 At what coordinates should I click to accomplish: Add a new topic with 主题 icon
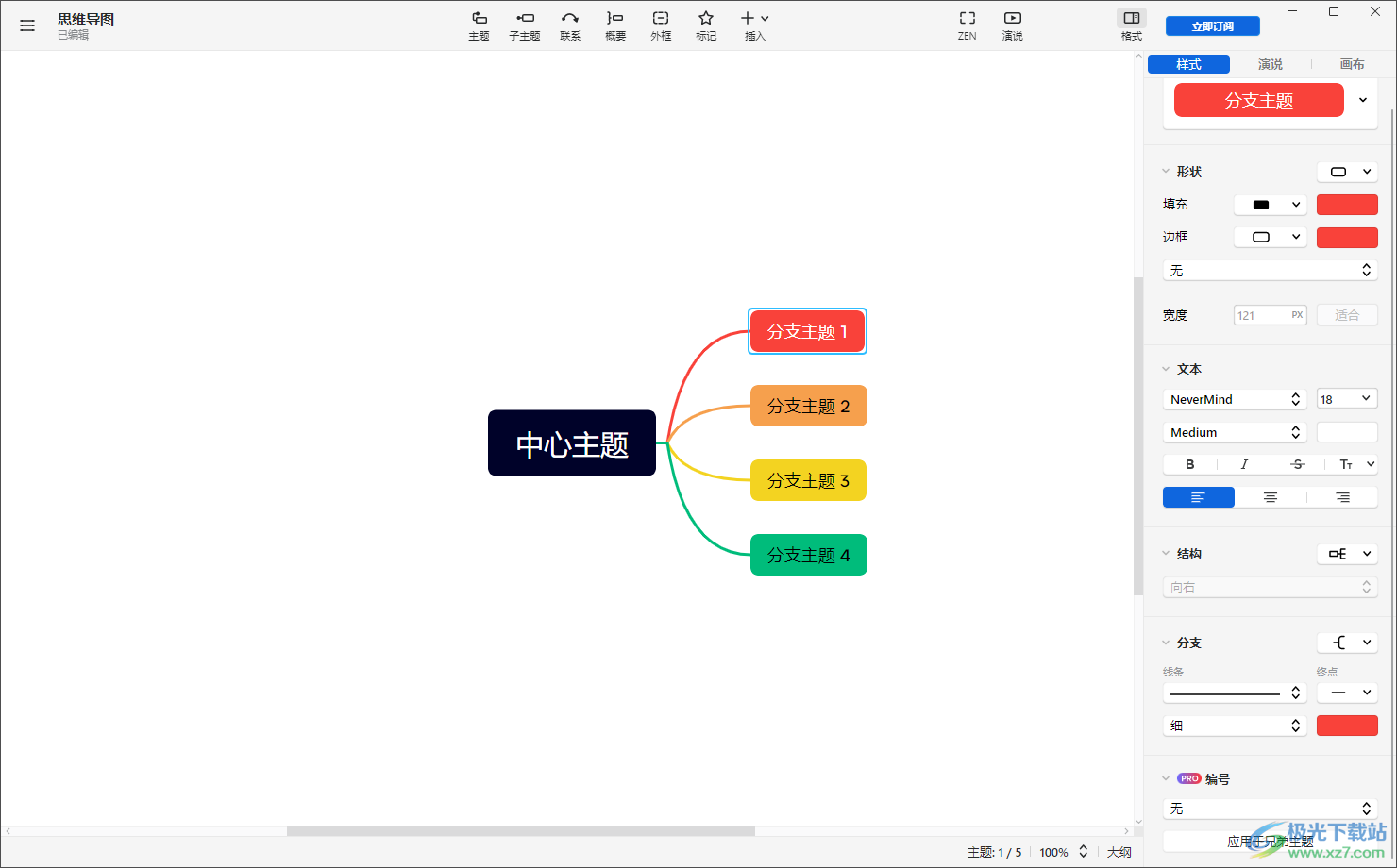coord(480,25)
